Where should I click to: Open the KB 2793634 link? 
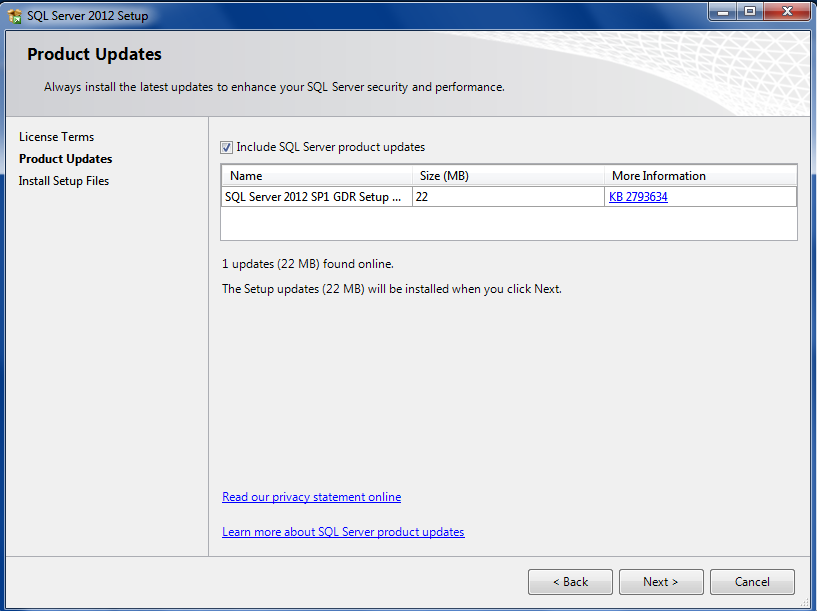pos(638,197)
